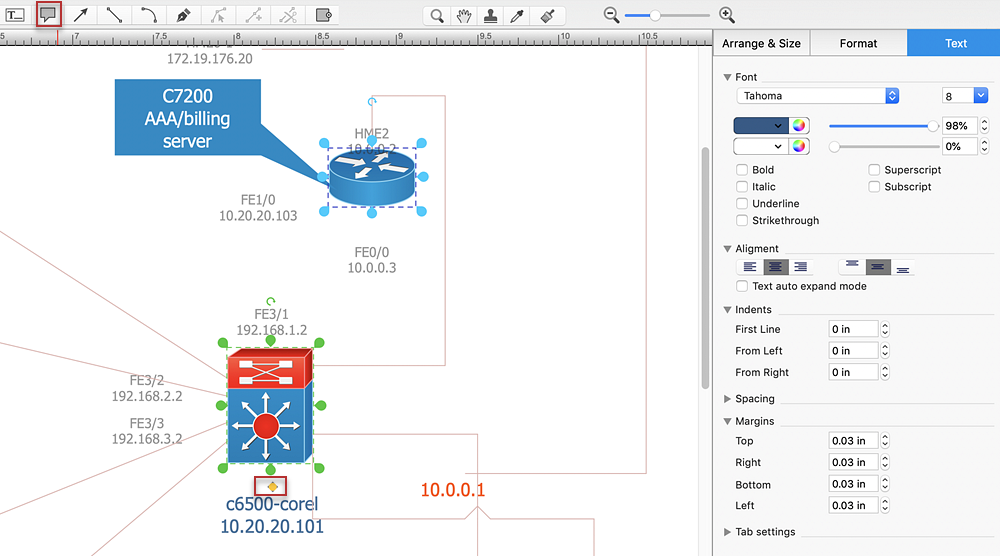
Task: Select the Format painter brush tool
Action: [x=547, y=15]
